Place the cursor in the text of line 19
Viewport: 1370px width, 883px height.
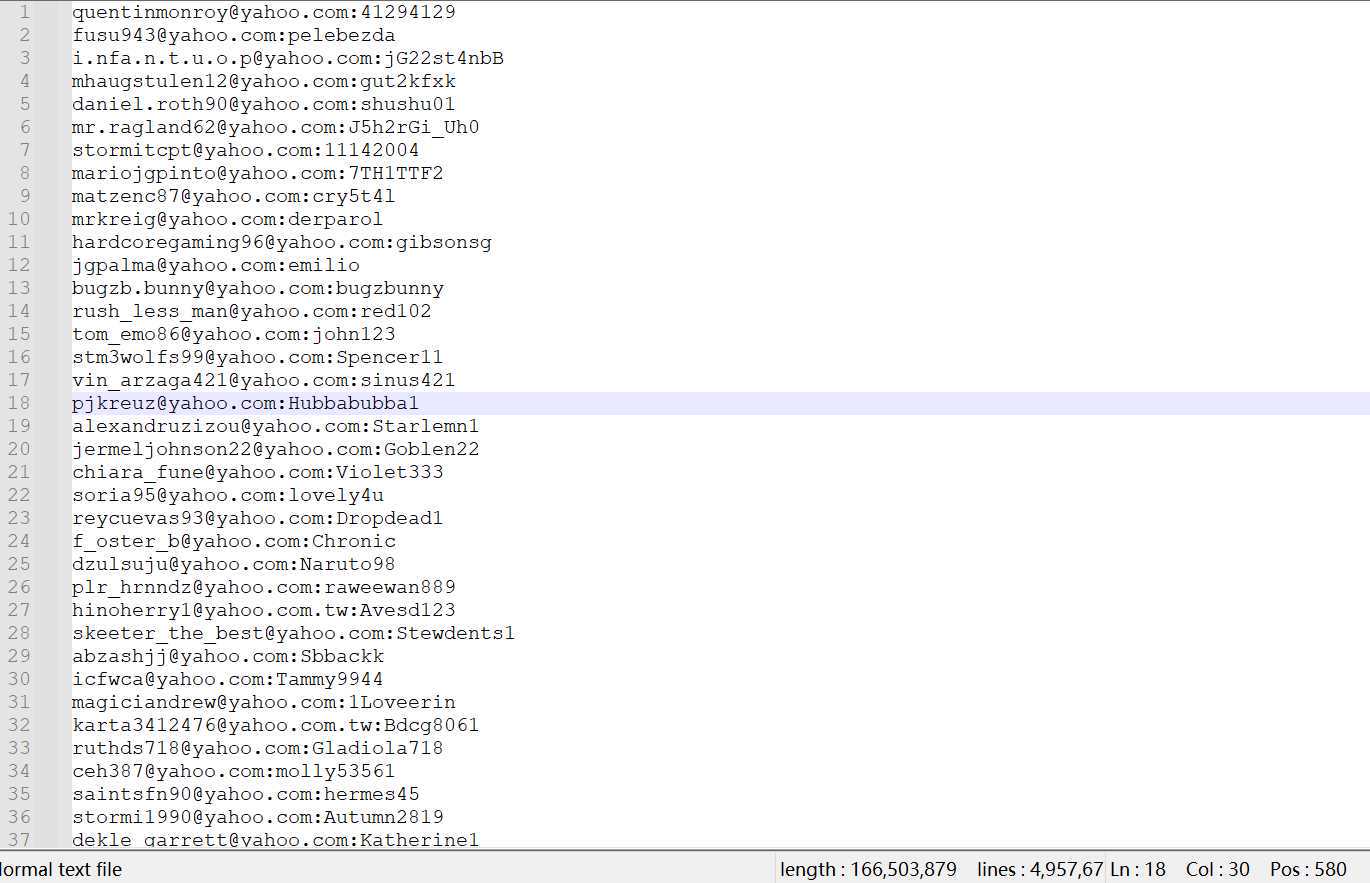(276, 426)
